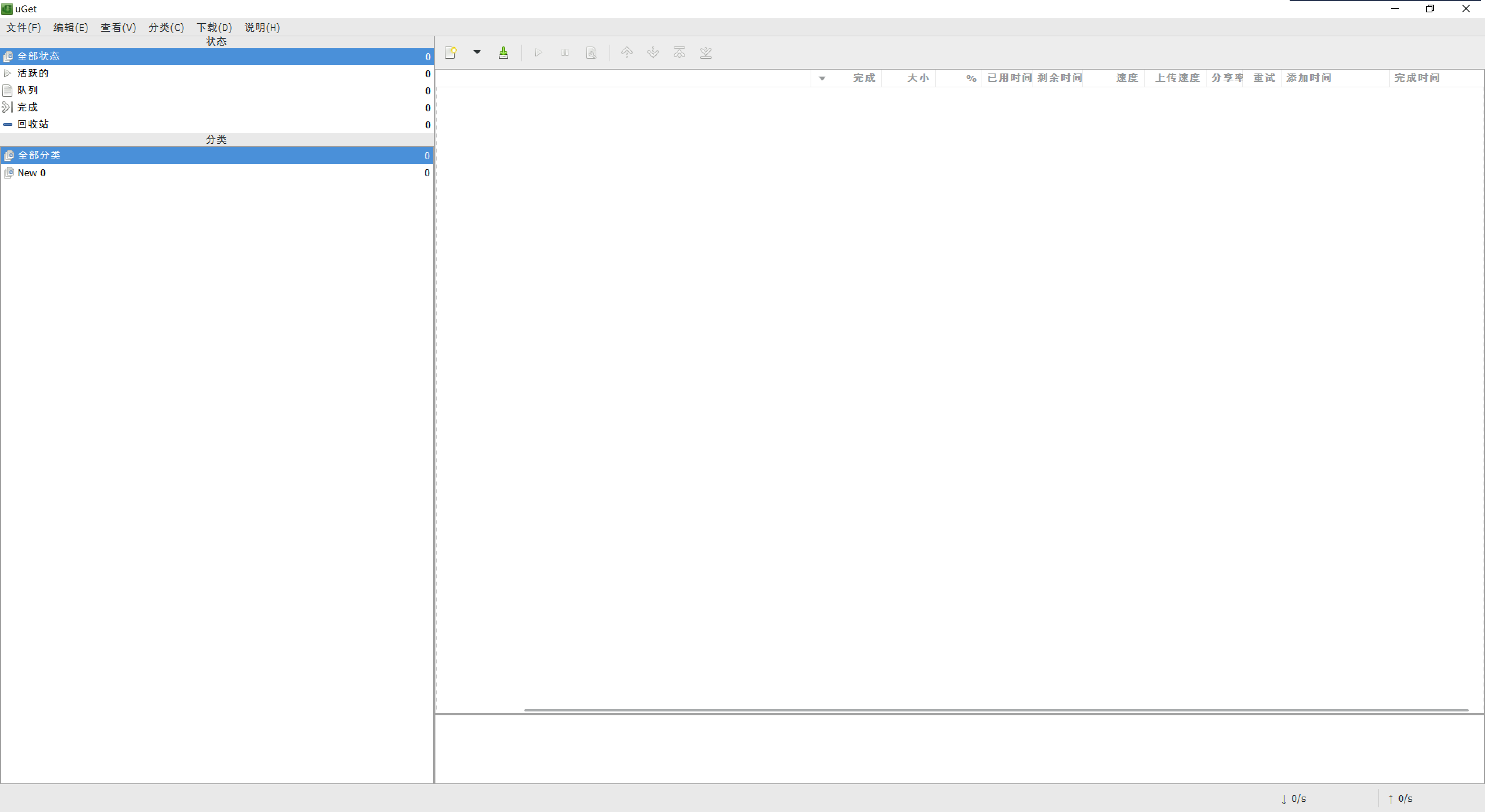The image size is (1485, 812).
Task: Click the sort arrow column header
Action: tap(822, 78)
